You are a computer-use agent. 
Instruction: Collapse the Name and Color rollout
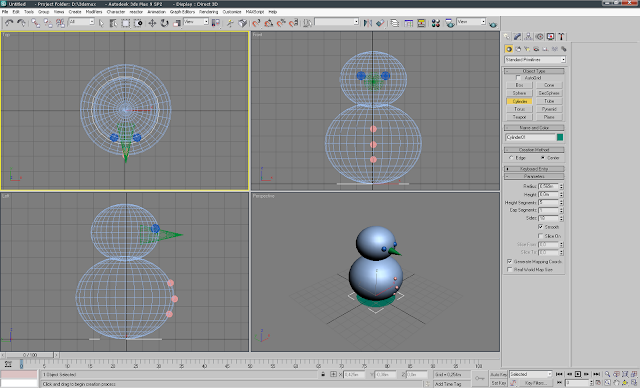[534, 128]
